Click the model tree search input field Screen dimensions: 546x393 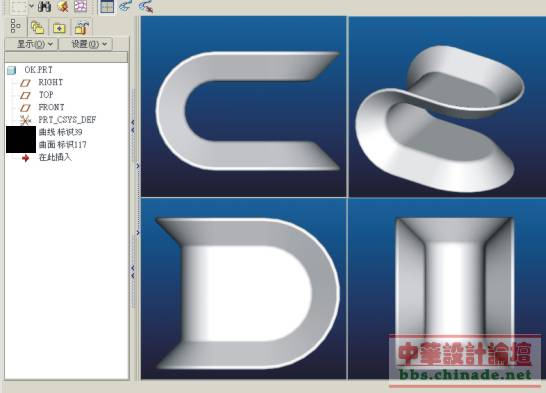[67, 57]
